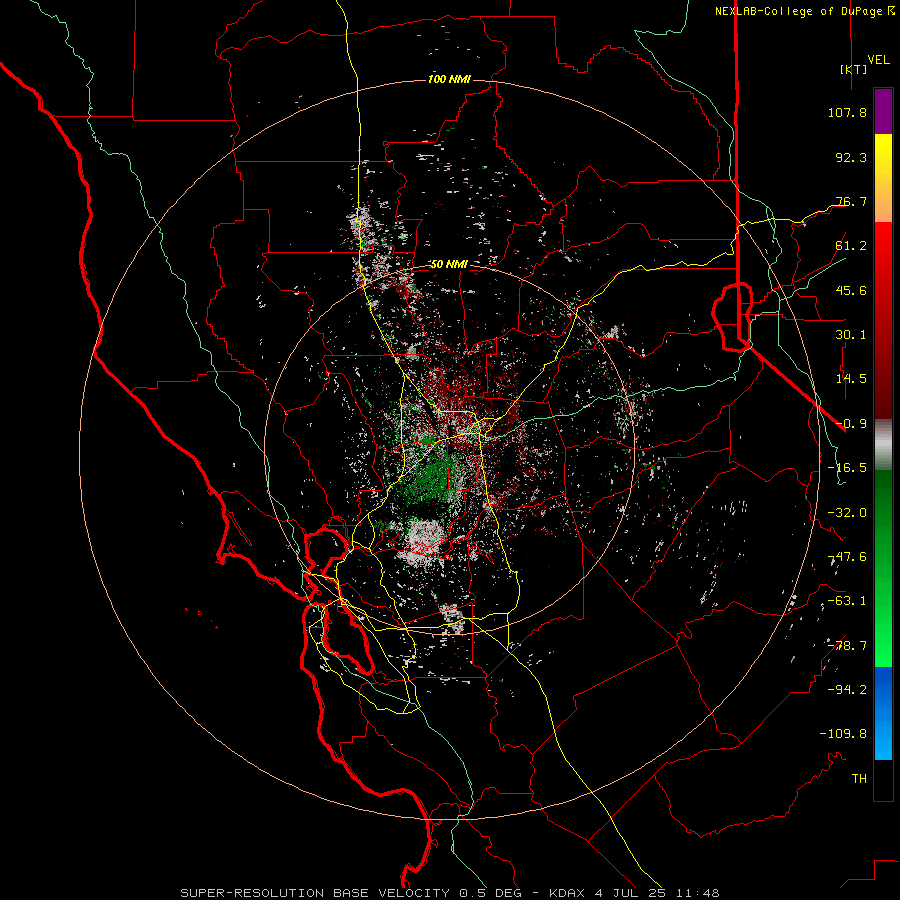Screen dimensions: 900x900
Task: Select the 61.2 legend value
Action: [x=851, y=246]
